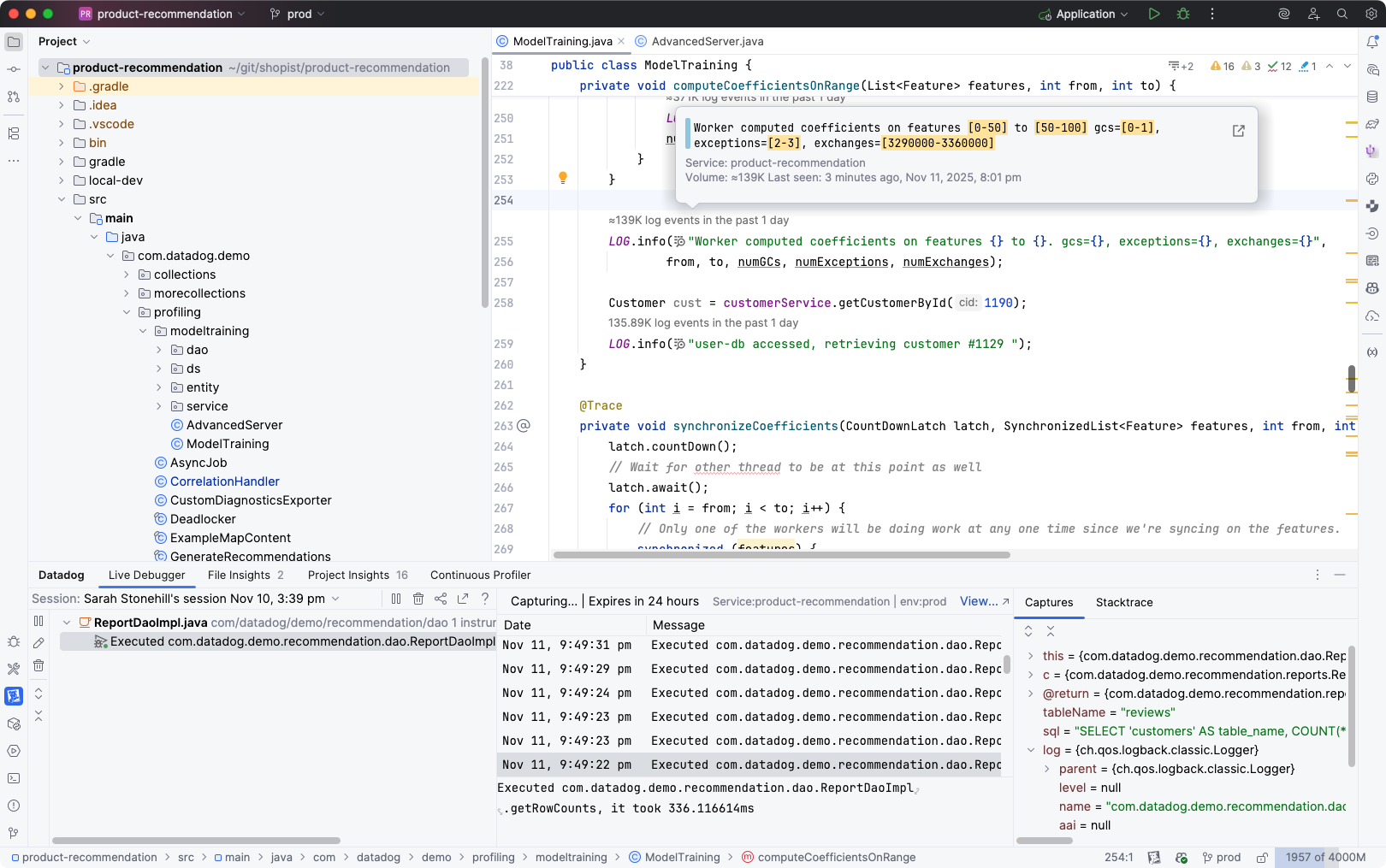Viewport: 1386px width, 868px height.
Task: Run the Application configuration with play button
Action: tap(1154, 14)
